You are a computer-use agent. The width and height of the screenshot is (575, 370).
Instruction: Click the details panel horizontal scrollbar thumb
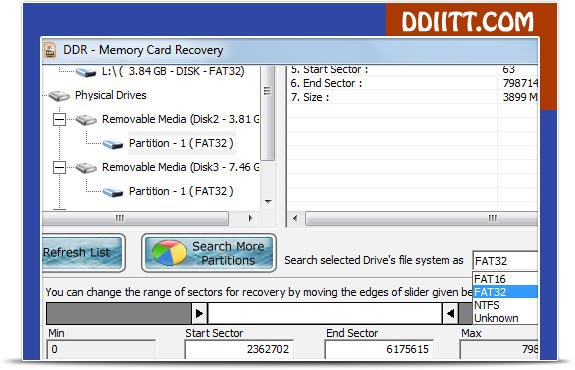pyautogui.click(x=422, y=219)
